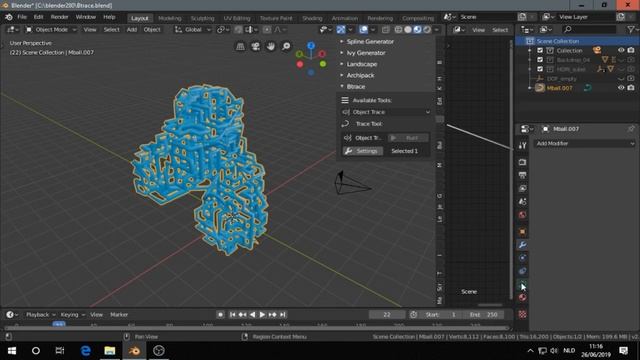Play the animation forward
Screen dimensions: 640x360
tap(262, 315)
